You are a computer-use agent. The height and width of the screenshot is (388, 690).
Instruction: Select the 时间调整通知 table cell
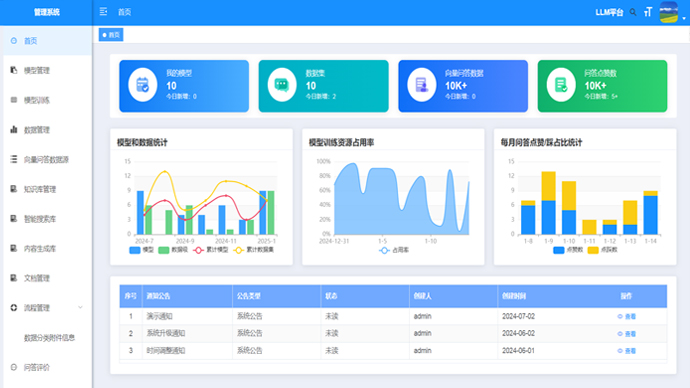[x=187, y=351]
